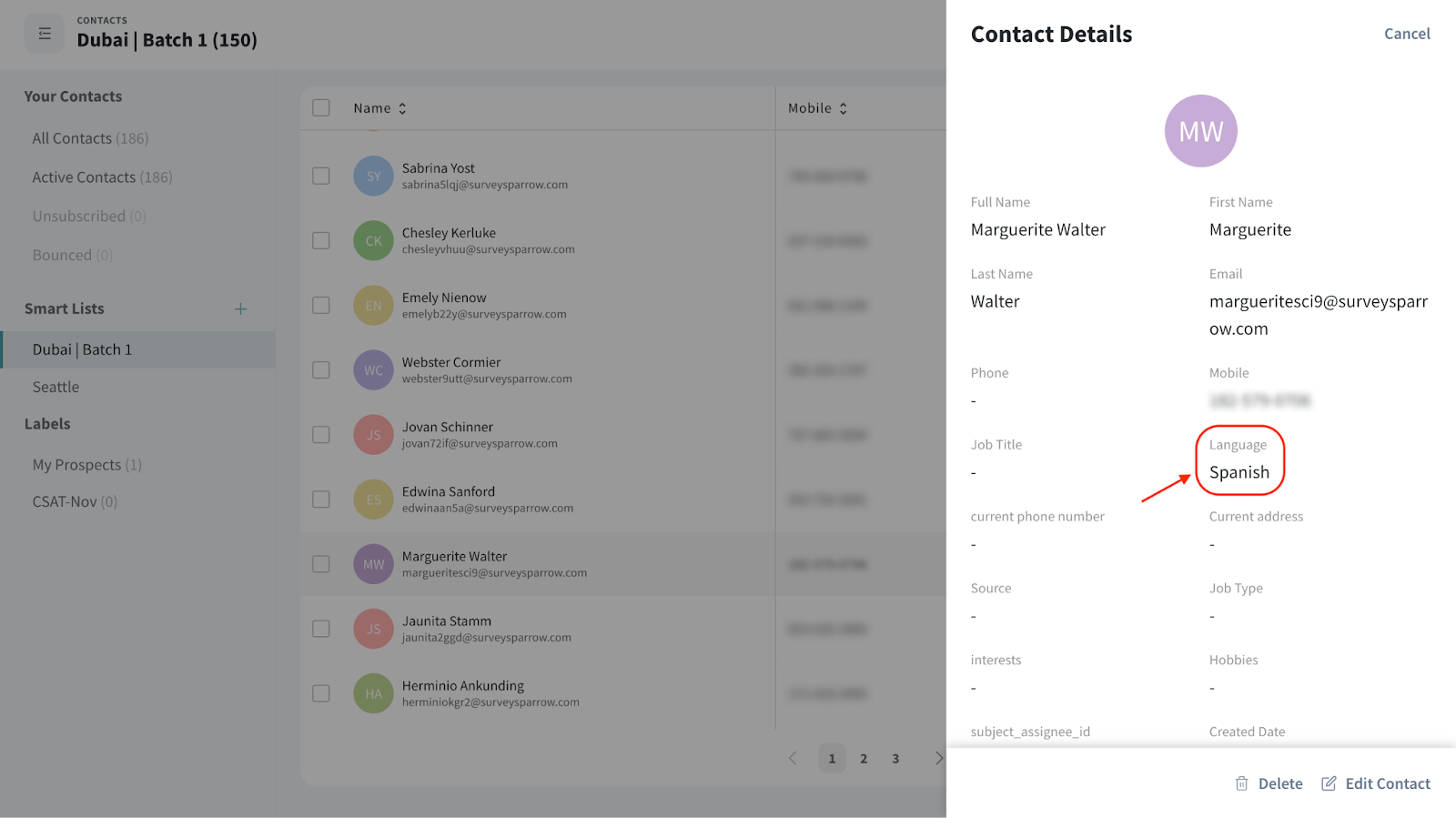Viewport: 1456px width, 818px height.
Task: Add a new Smart List with plus icon
Action: [x=240, y=309]
